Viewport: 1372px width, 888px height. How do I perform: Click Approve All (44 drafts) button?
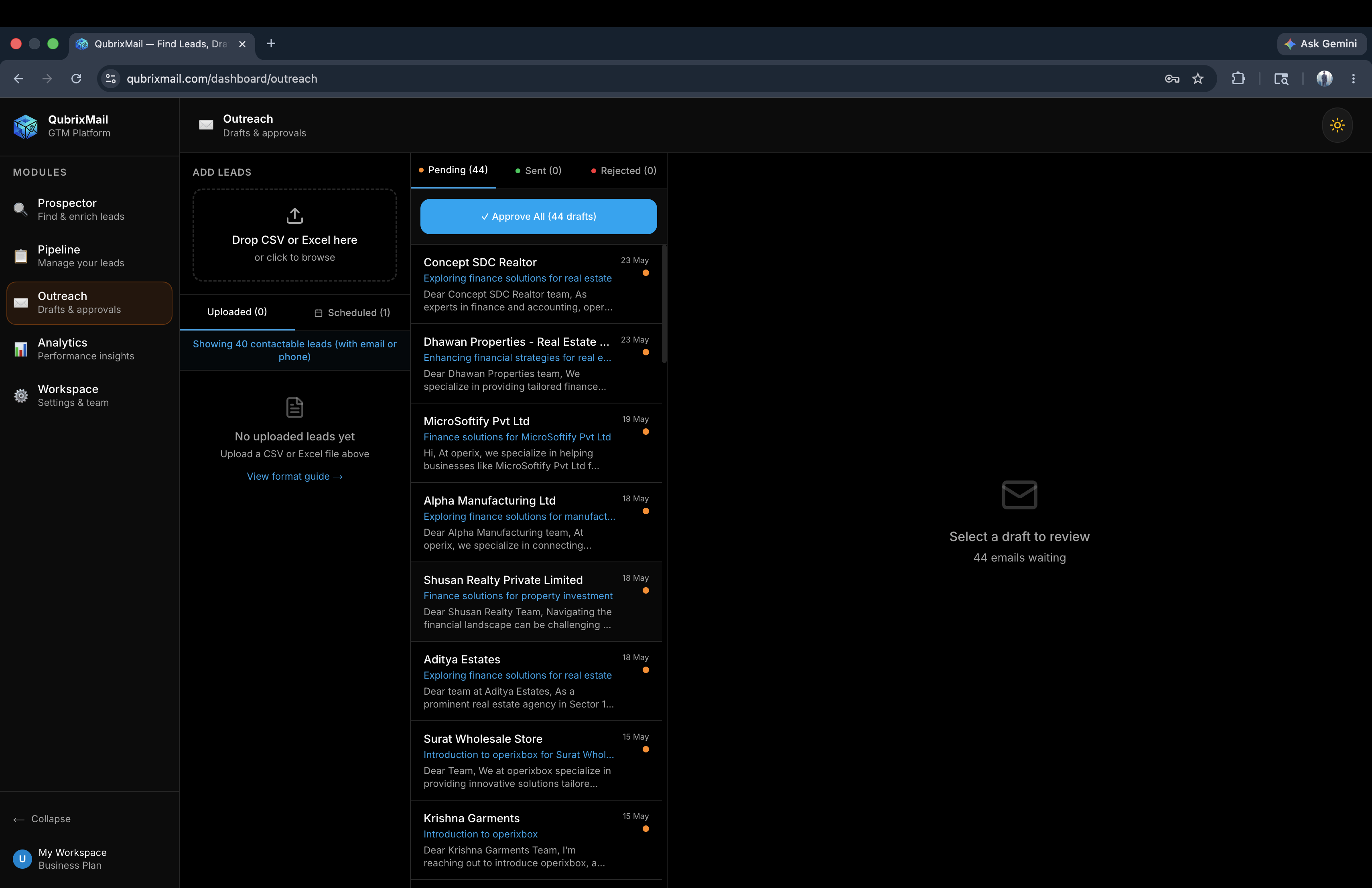pyautogui.click(x=538, y=216)
